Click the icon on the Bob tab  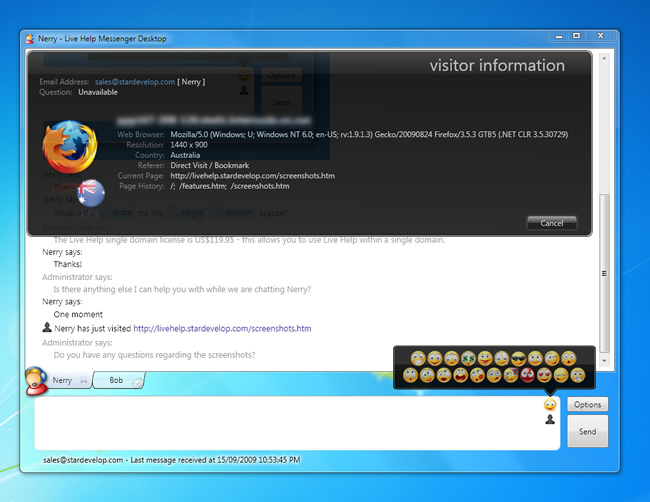[x=138, y=381]
